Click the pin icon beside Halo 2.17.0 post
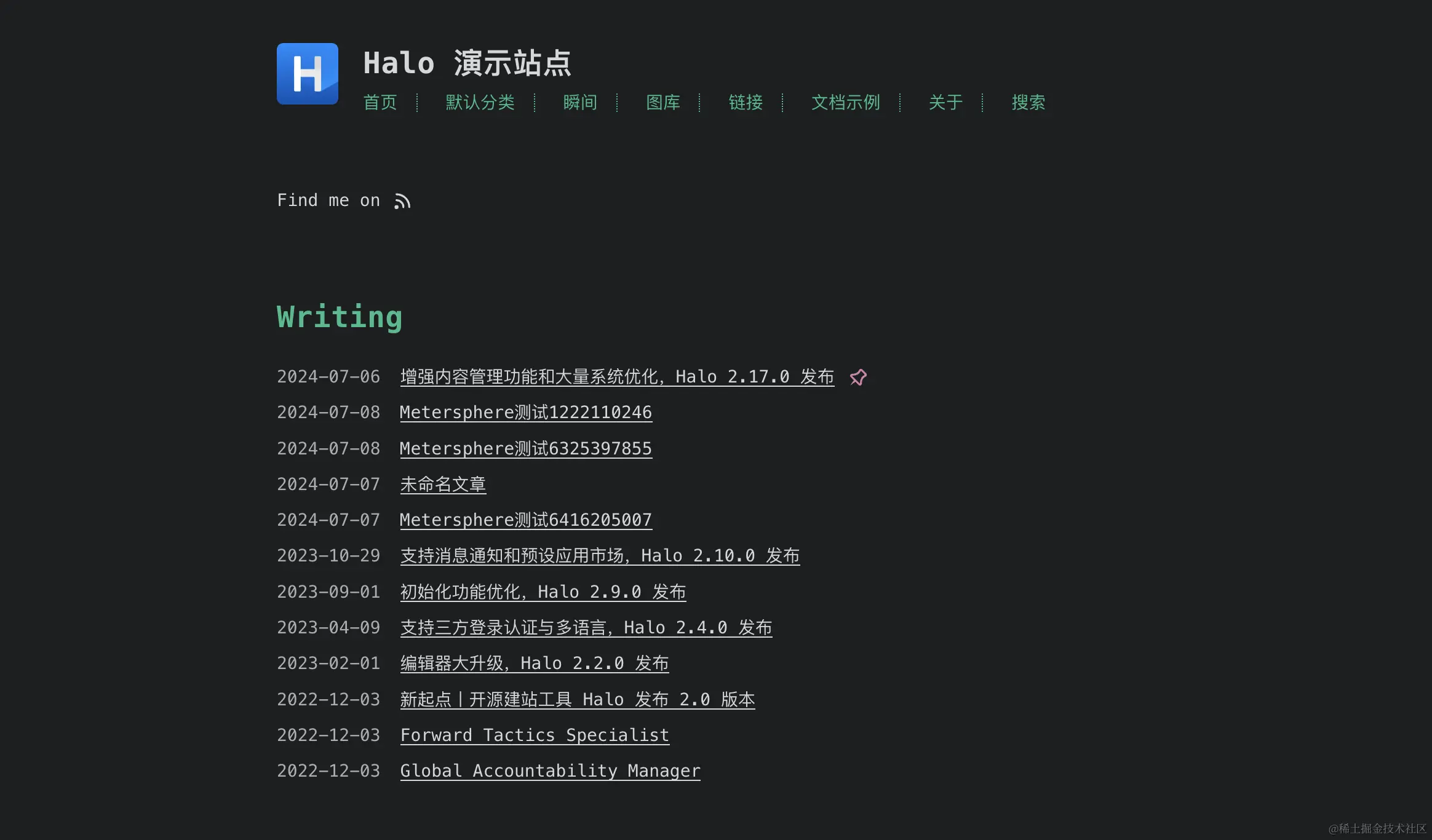1432x840 pixels. tap(858, 377)
